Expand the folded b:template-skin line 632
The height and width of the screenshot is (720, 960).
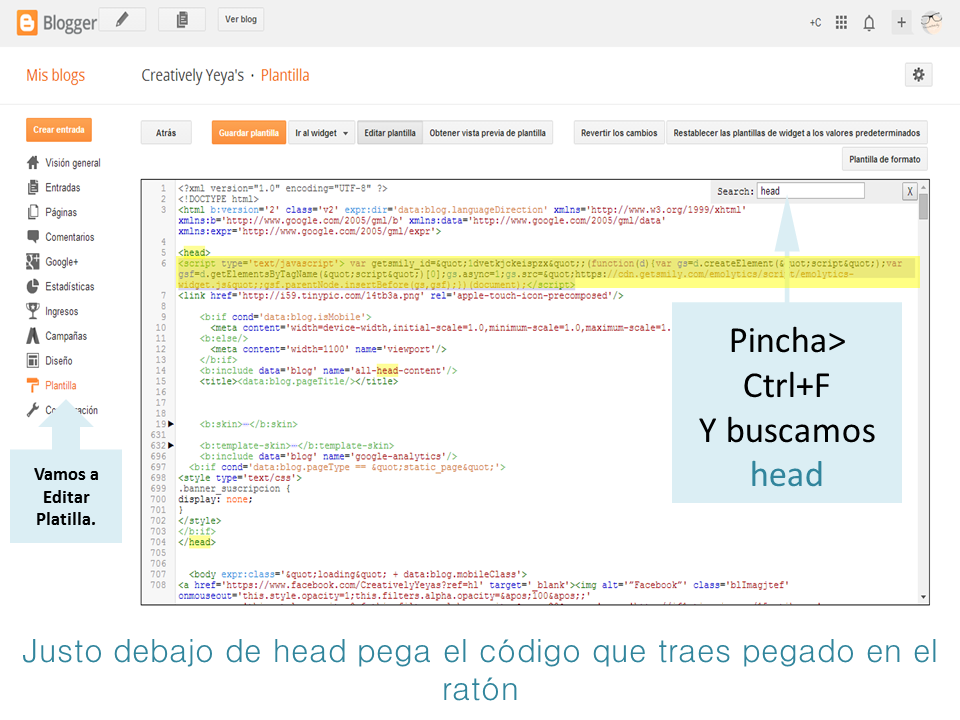[x=171, y=445]
